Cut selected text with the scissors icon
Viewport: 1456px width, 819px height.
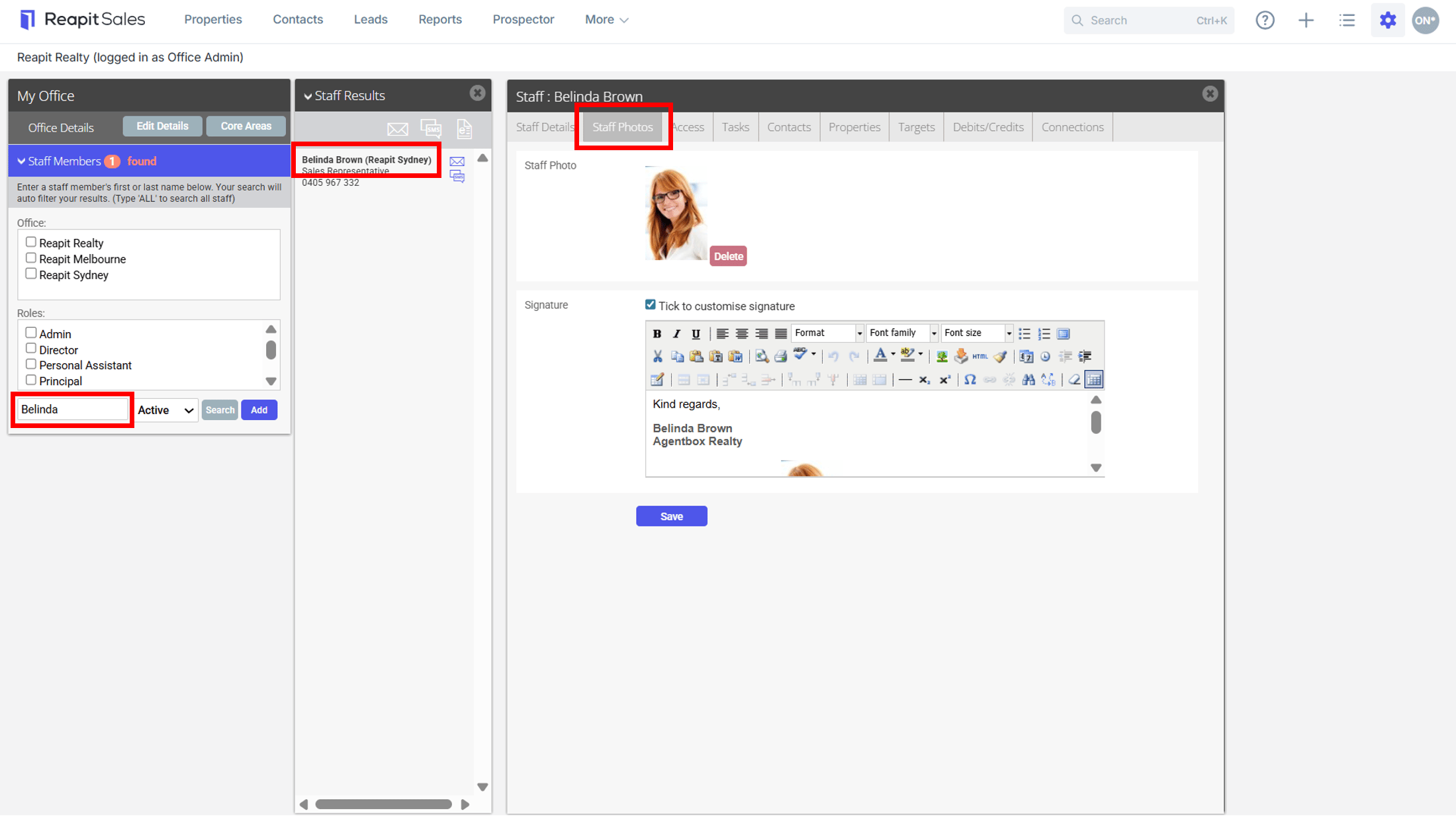pos(657,357)
